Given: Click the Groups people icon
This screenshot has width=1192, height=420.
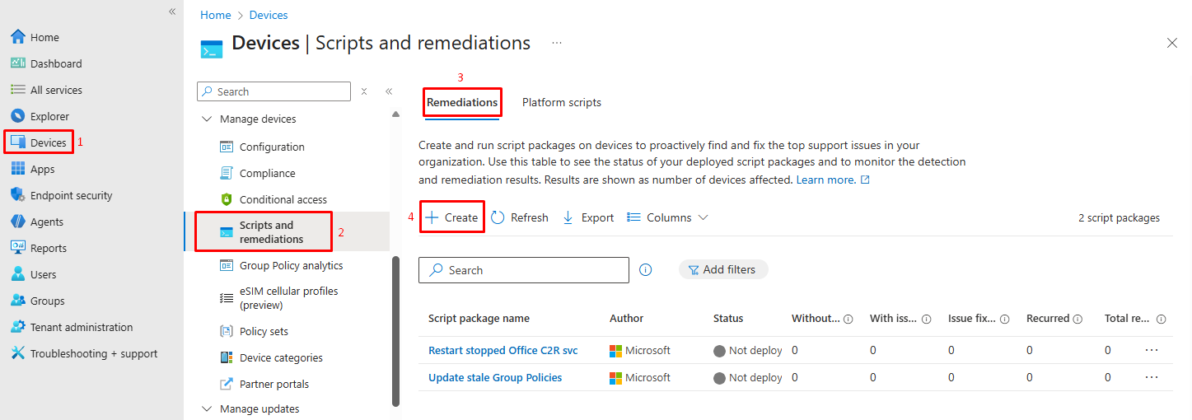Looking at the screenshot, I should 18,301.
